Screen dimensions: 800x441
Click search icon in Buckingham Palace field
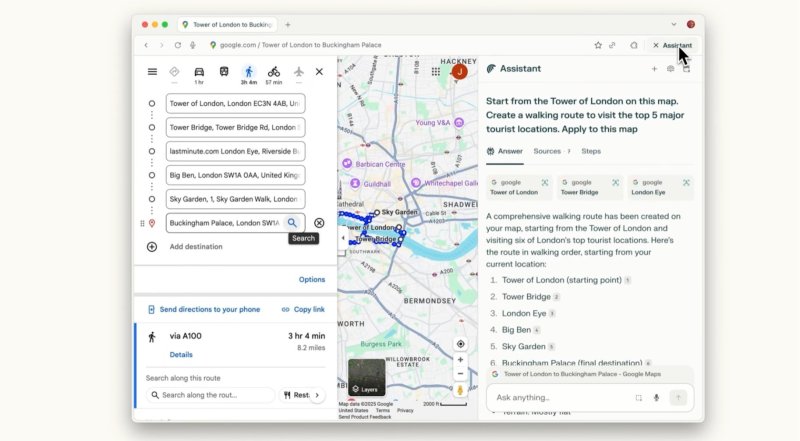click(x=292, y=223)
